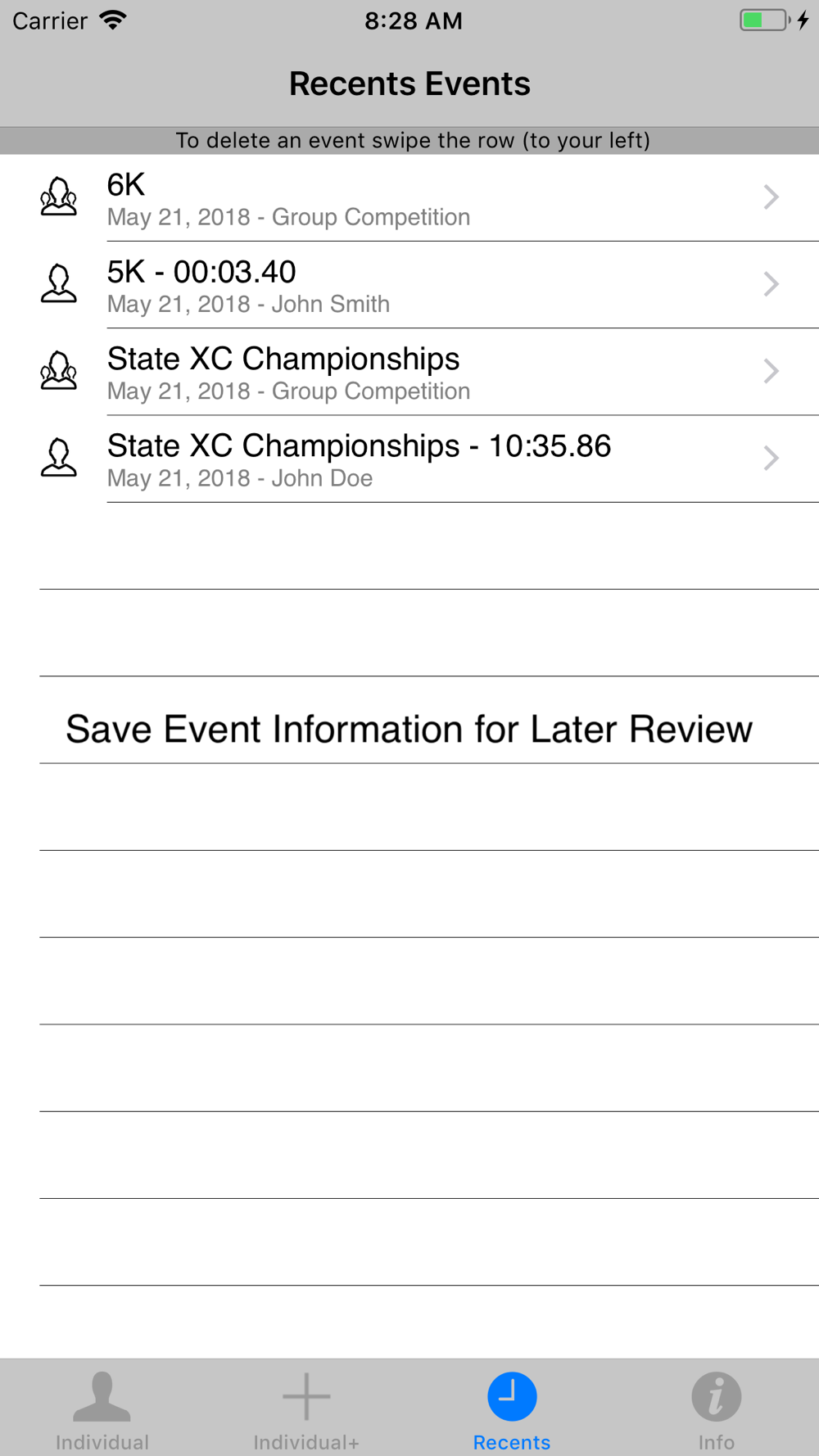Tap the group icon beside 6K event
The image size is (819, 1456).
pyautogui.click(x=59, y=197)
